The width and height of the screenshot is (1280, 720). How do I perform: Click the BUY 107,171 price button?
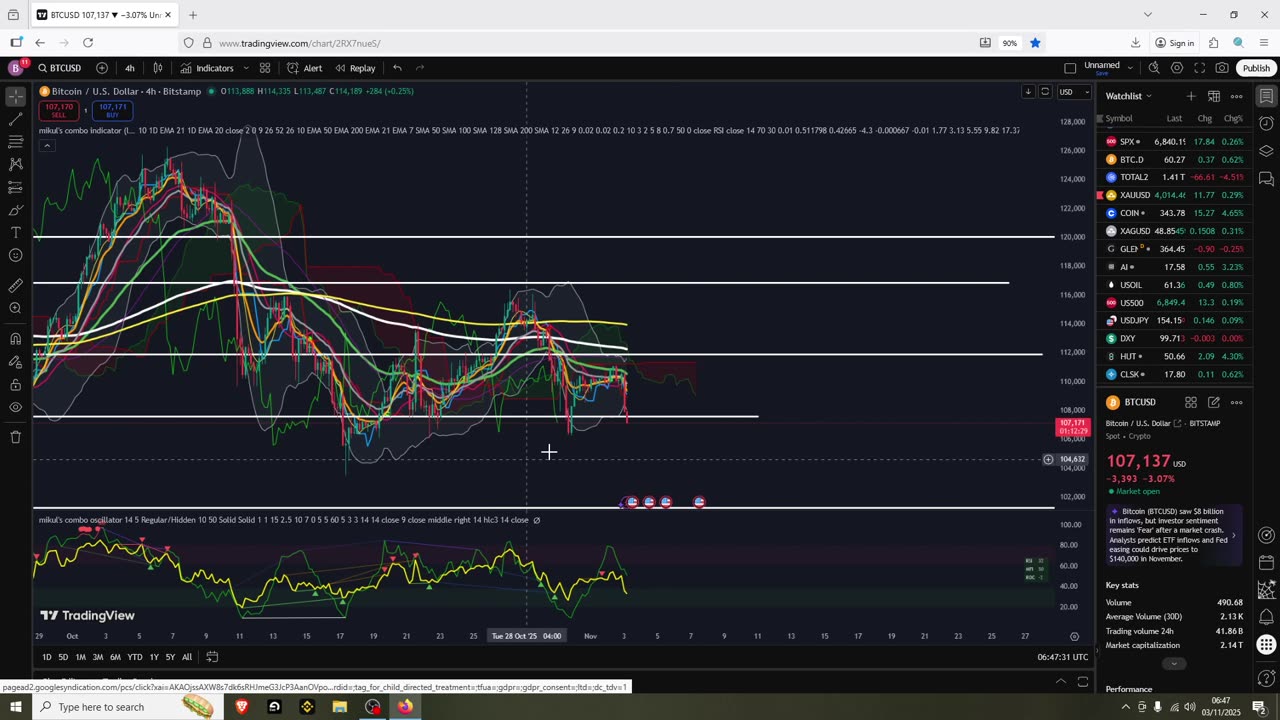112,110
